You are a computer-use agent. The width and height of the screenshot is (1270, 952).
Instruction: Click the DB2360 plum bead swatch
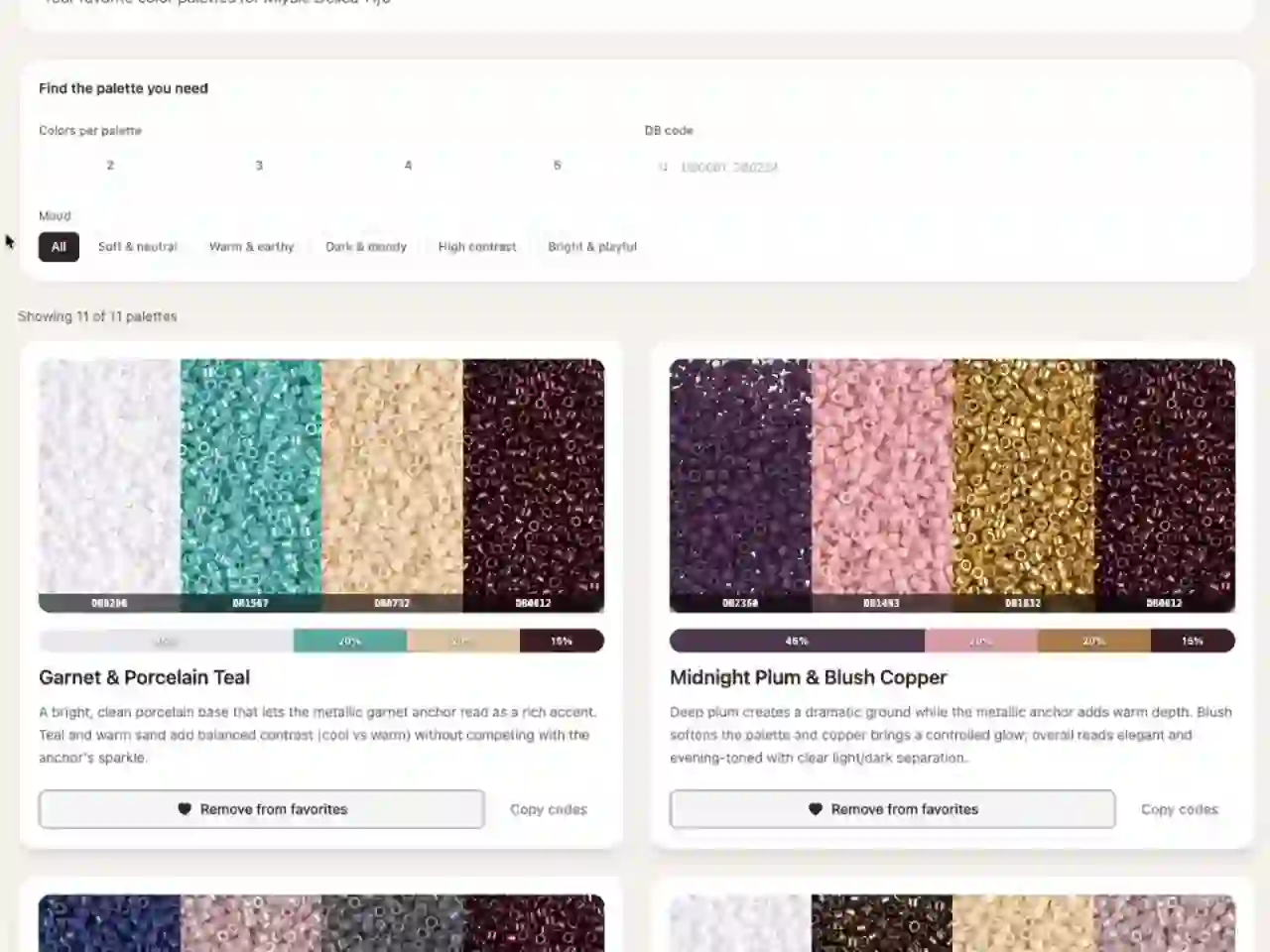point(739,486)
